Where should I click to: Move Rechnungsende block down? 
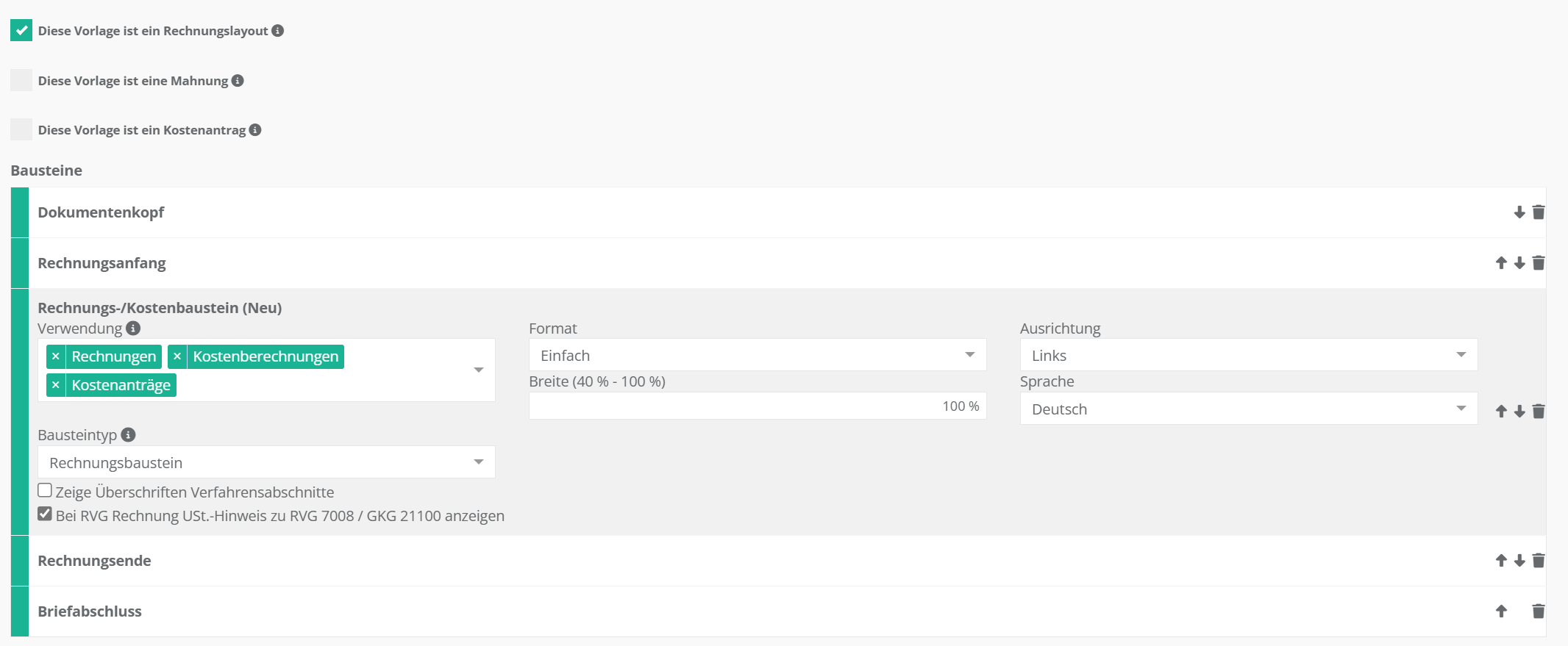coord(1519,561)
